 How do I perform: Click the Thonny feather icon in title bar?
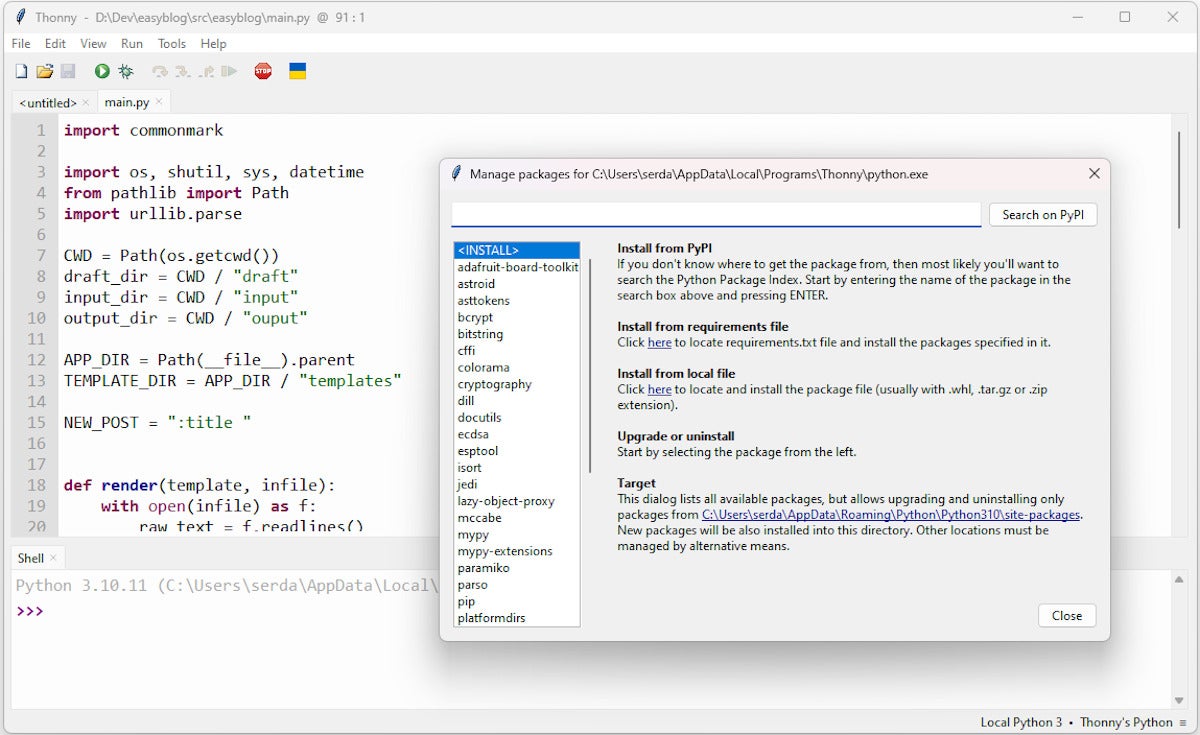(22, 17)
